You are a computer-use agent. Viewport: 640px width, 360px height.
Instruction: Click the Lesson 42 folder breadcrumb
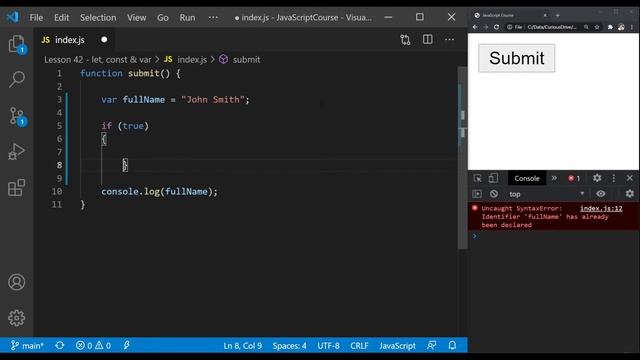tap(98, 60)
